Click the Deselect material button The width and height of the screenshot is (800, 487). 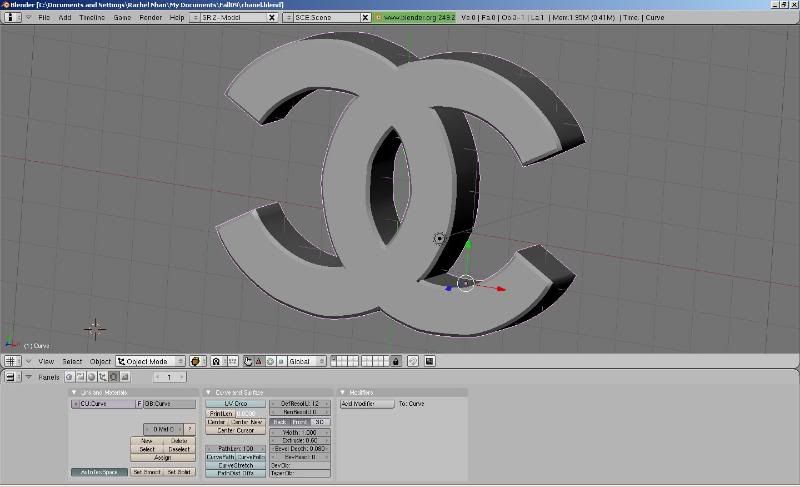pyautogui.click(x=179, y=449)
